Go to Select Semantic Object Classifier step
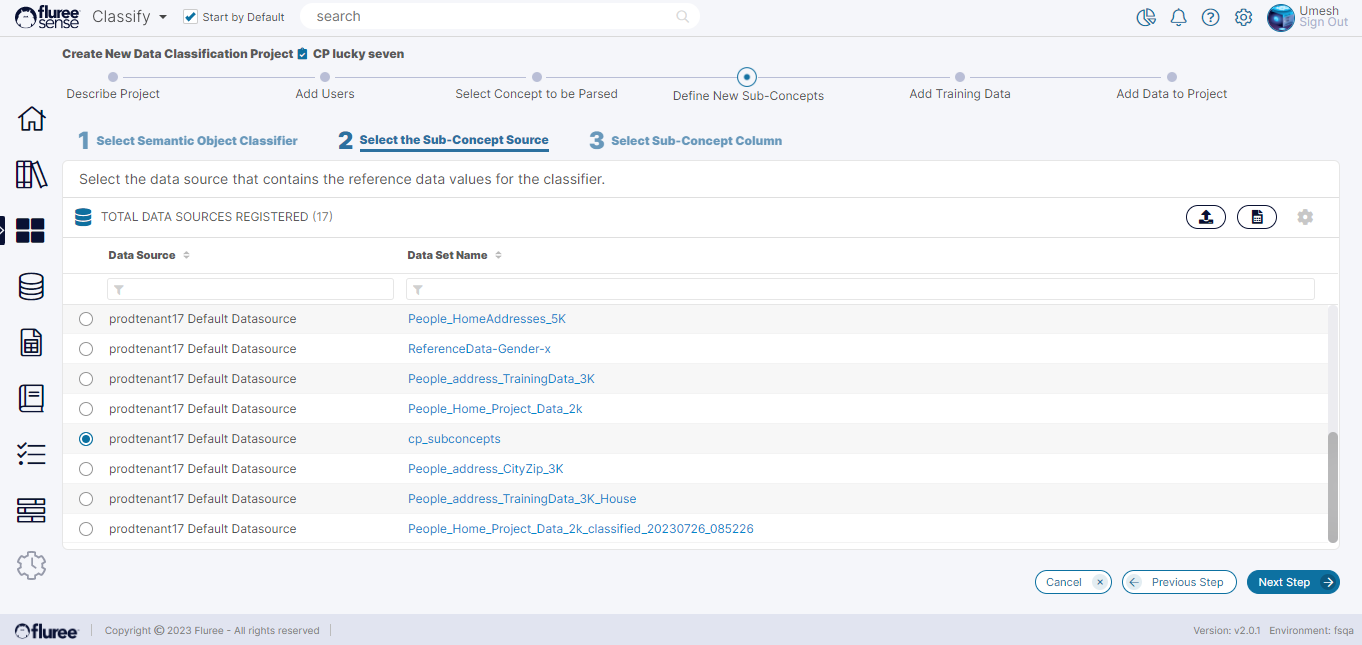 196,141
